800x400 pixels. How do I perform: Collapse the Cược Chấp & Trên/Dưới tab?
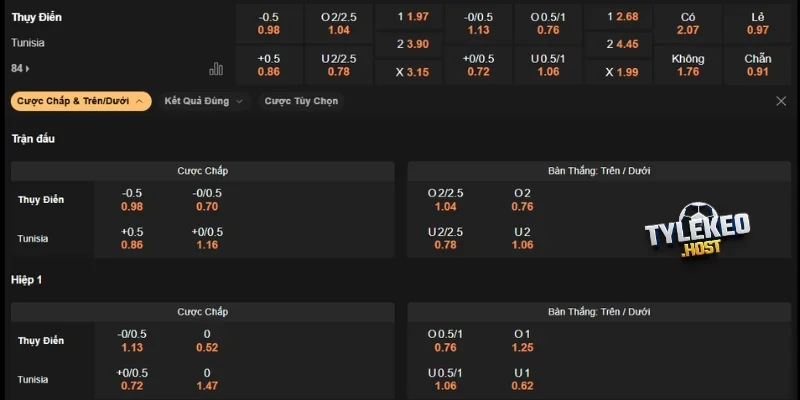81,101
